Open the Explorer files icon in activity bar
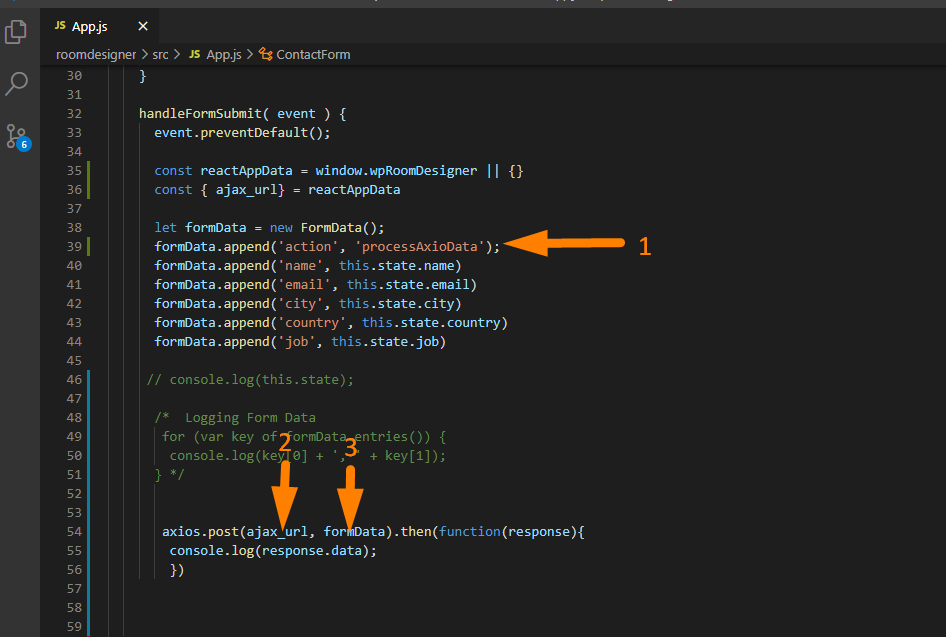The height and width of the screenshot is (637, 946). (16, 32)
